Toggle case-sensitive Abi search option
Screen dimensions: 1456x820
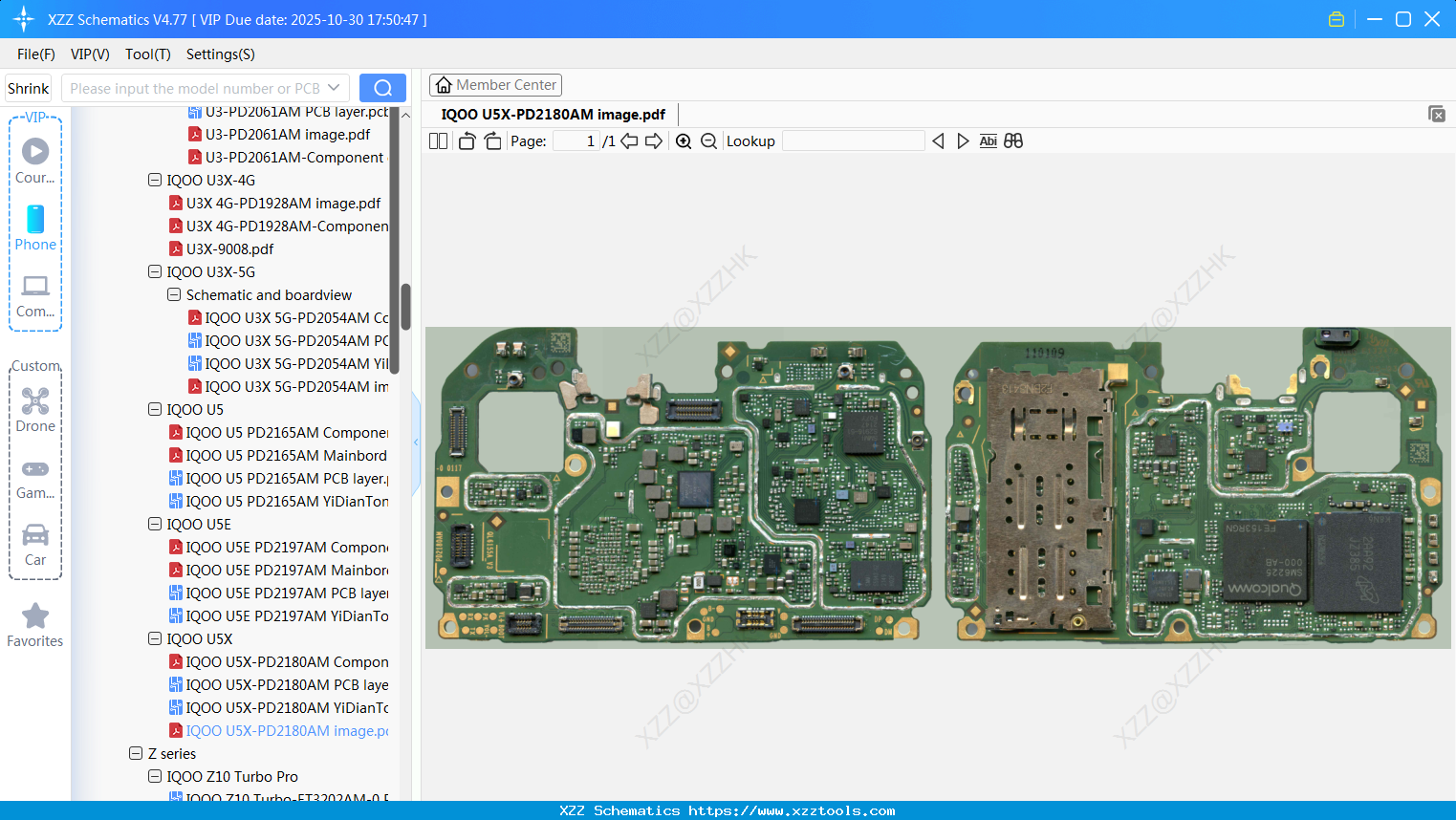[x=988, y=140]
